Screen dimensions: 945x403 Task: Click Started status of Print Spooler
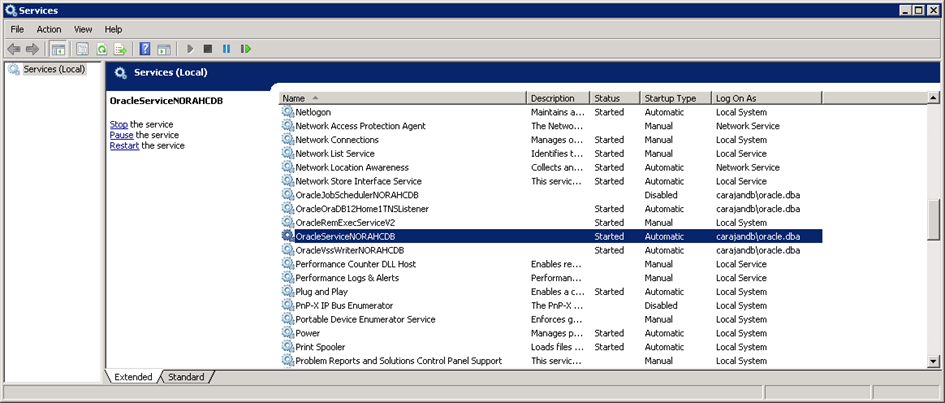click(609, 346)
